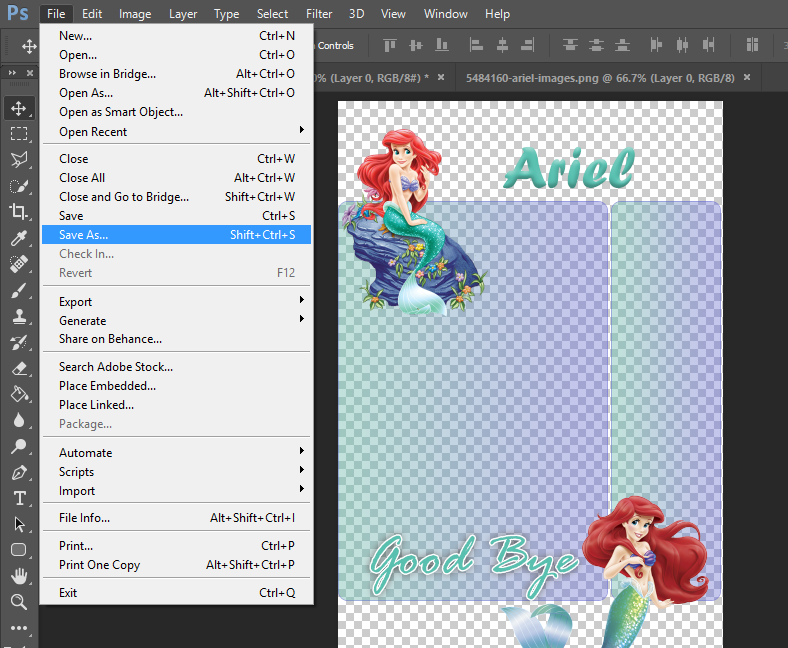
Task: Open the Layer menu
Action: point(183,14)
